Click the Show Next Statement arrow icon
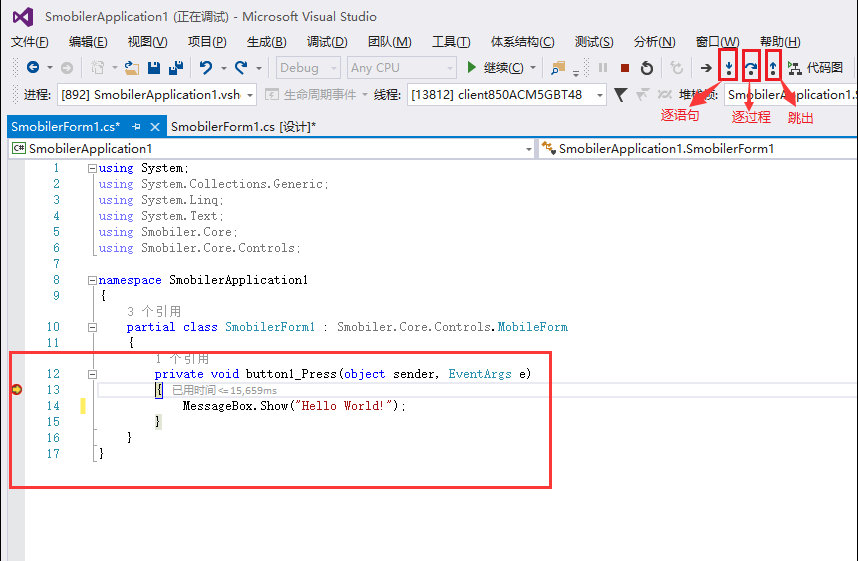 coord(706,68)
